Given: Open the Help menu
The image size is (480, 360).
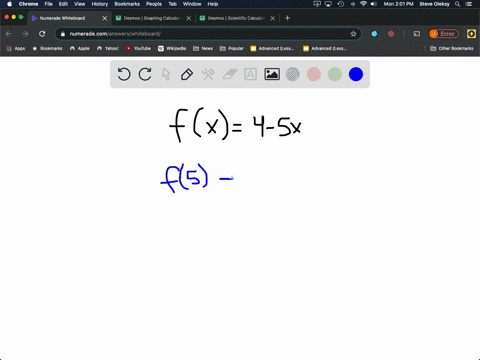Looking at the screenshot, I should pos(213,4).
